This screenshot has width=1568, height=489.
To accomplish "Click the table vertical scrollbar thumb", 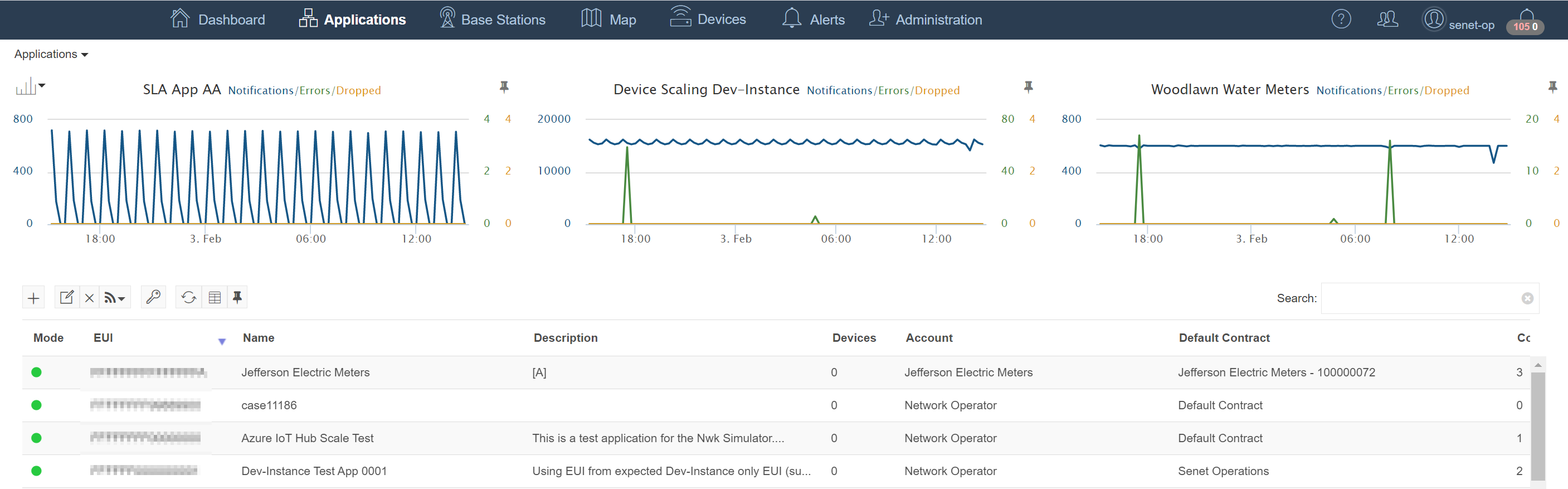I will pos(1538,427).
